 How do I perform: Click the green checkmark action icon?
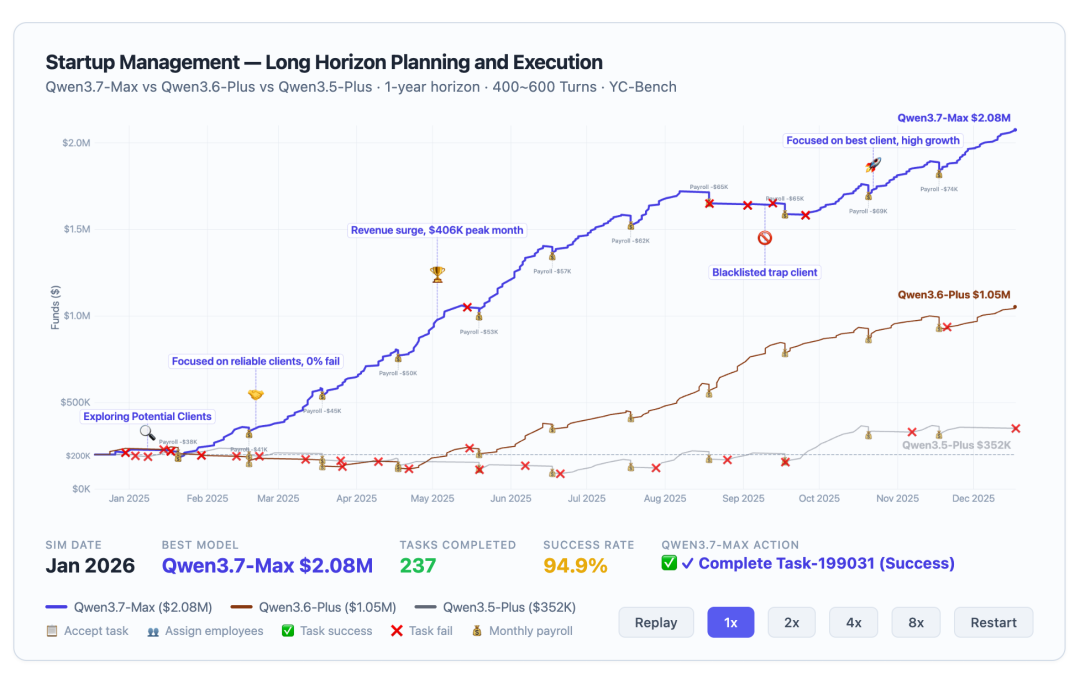[x=669, y=563]
